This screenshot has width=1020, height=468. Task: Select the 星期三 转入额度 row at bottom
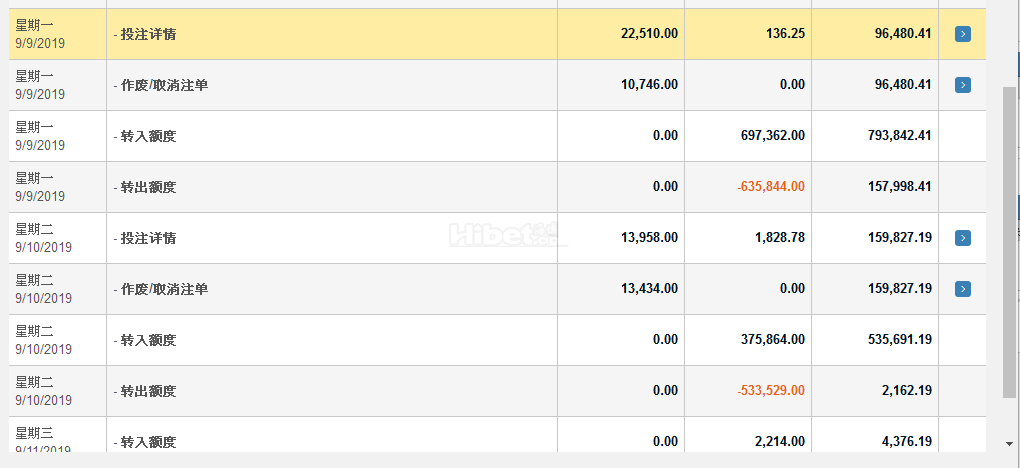pos(149,442)
